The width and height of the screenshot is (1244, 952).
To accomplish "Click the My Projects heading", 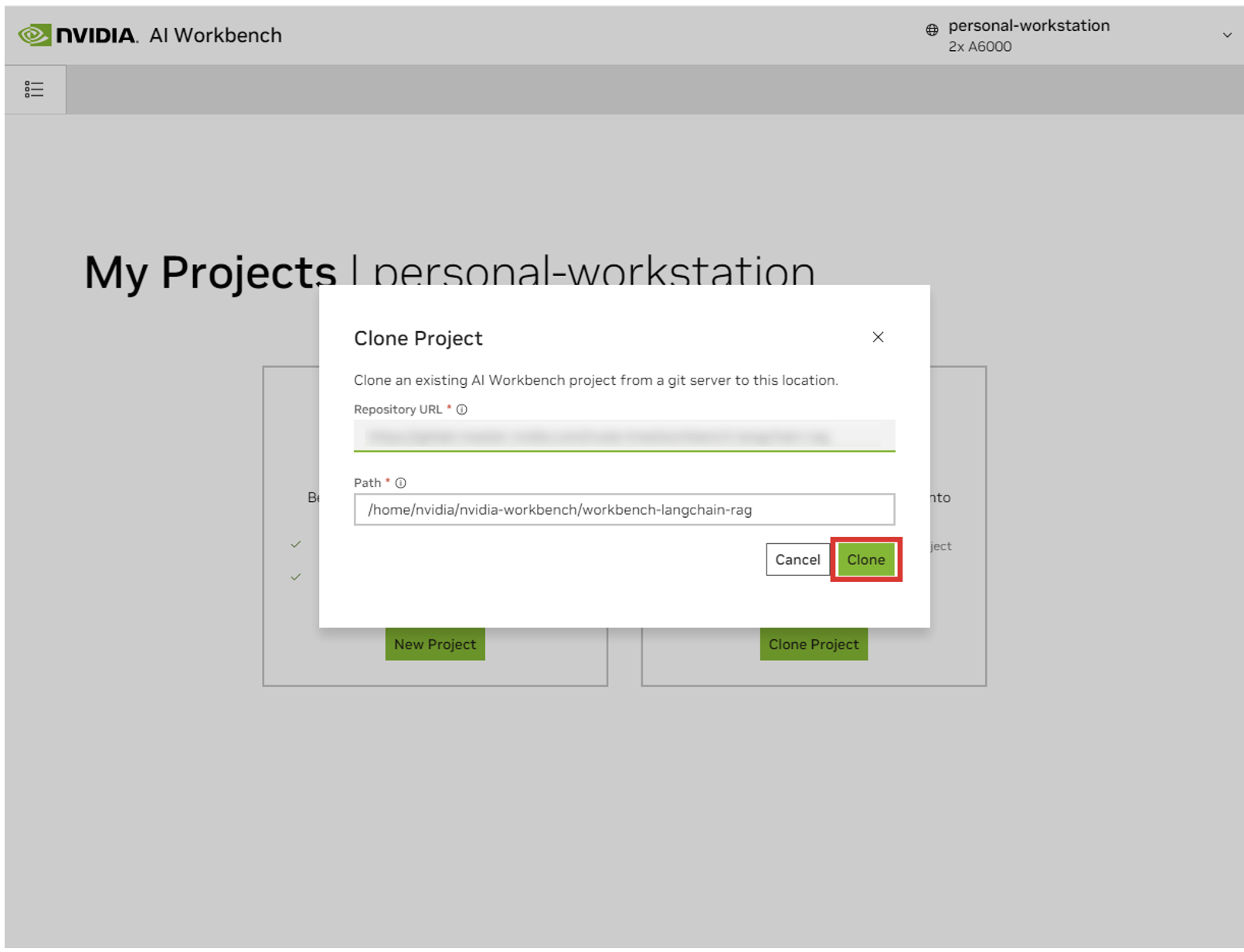I will click(x=210, y=272).
